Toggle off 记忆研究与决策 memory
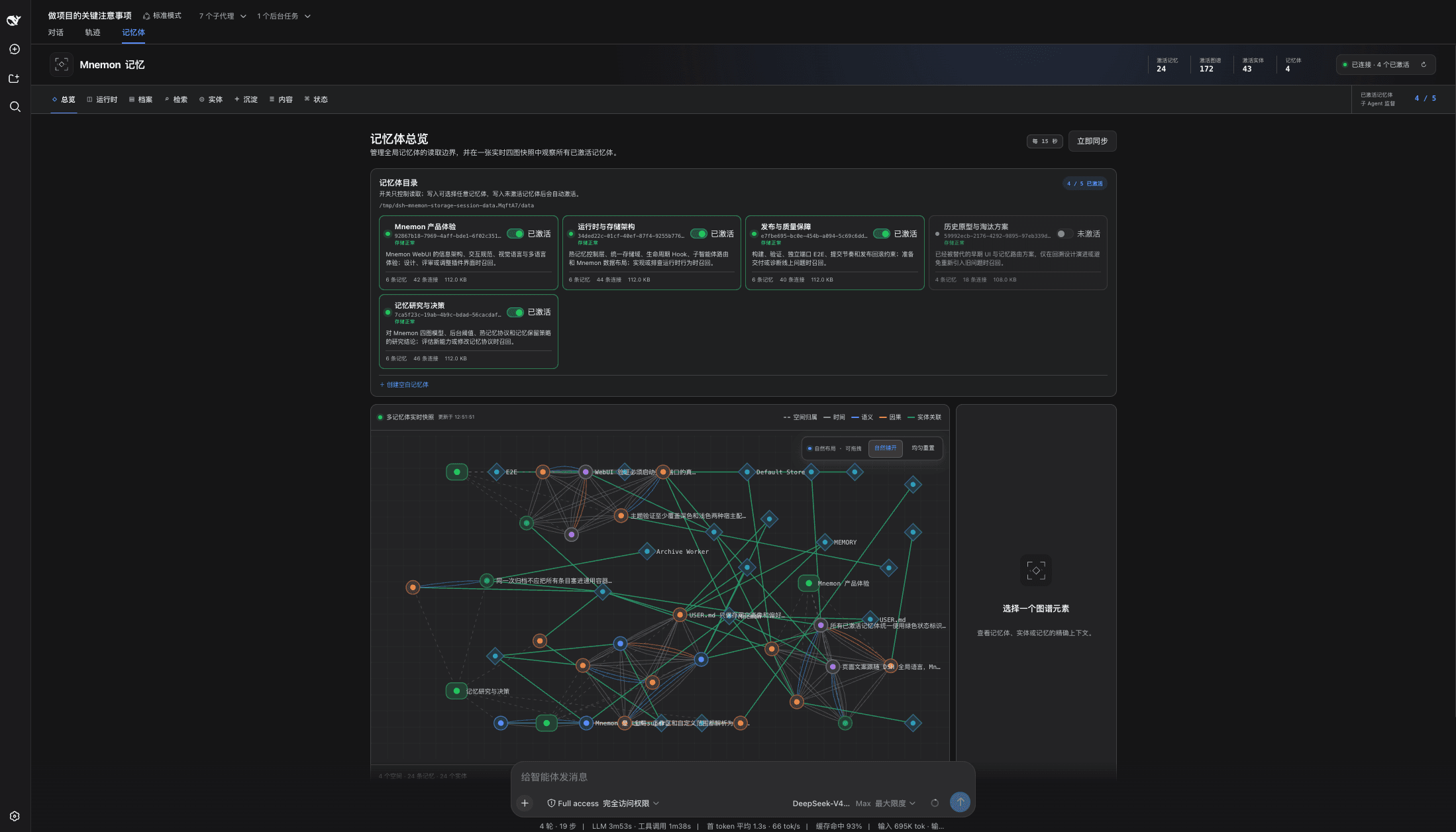The width and height of the screenshot is (1456, 832). tap(515, 312)
